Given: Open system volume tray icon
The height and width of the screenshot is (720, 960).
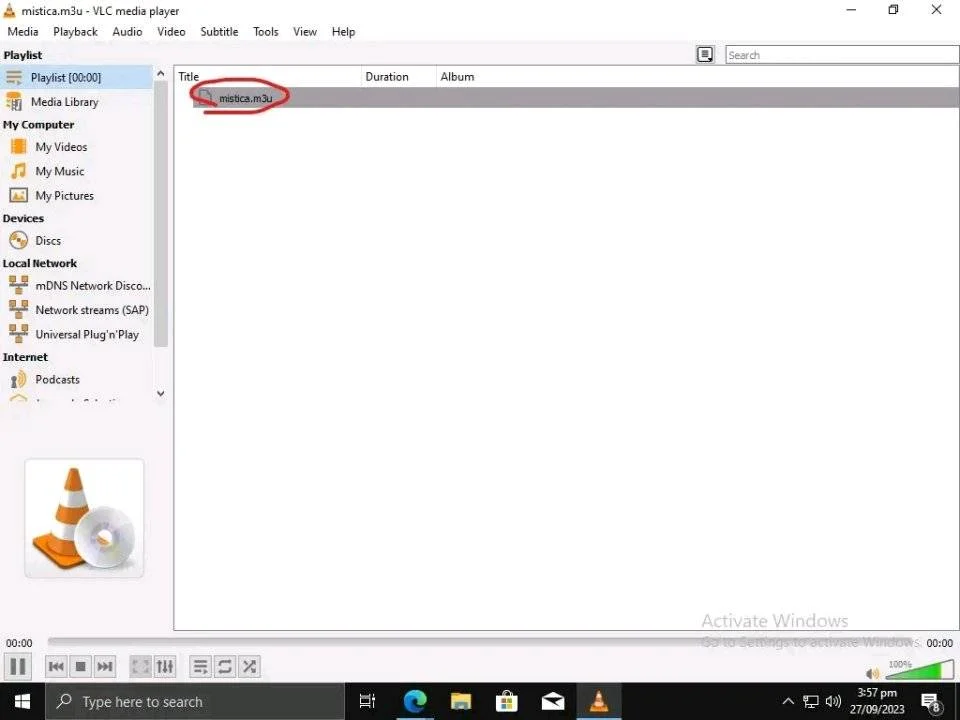Looking at the screenshot, I should (833, 702).
